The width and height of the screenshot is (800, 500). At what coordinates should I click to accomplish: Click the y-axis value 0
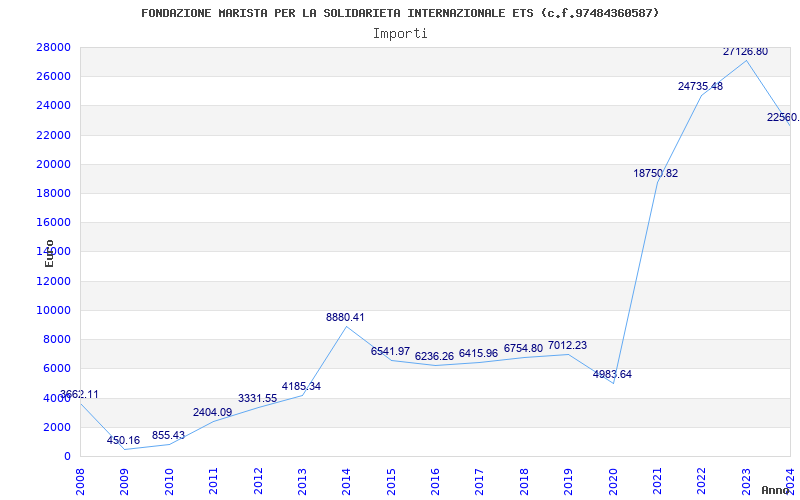67,457
